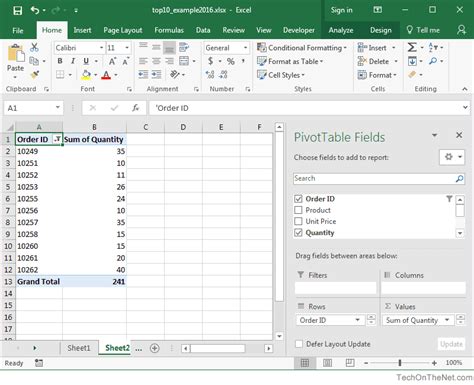Open the Analyze ribbon tab

click(341, 30)
